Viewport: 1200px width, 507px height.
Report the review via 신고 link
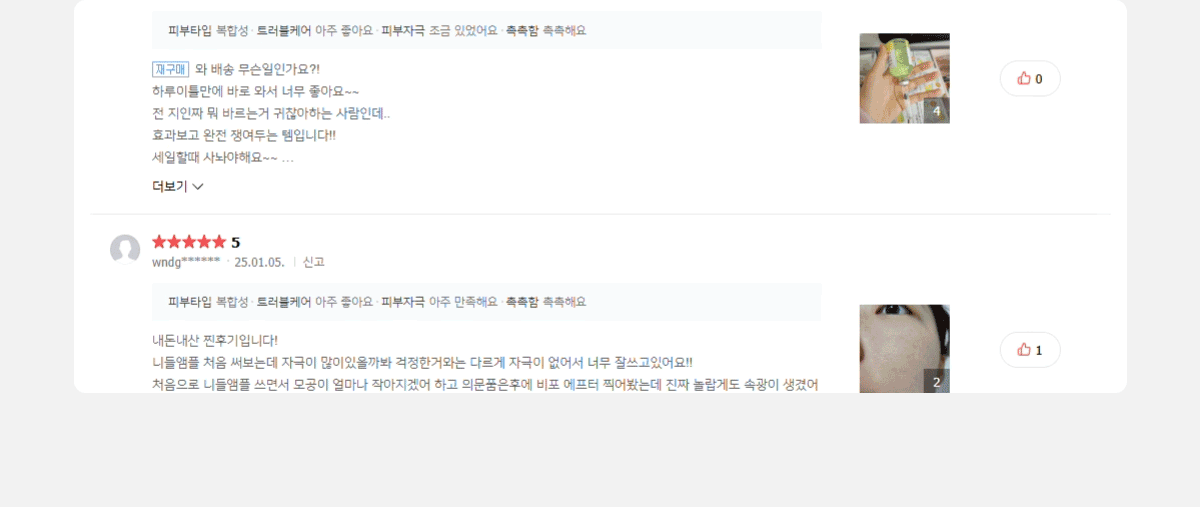(x=313, y=262)
